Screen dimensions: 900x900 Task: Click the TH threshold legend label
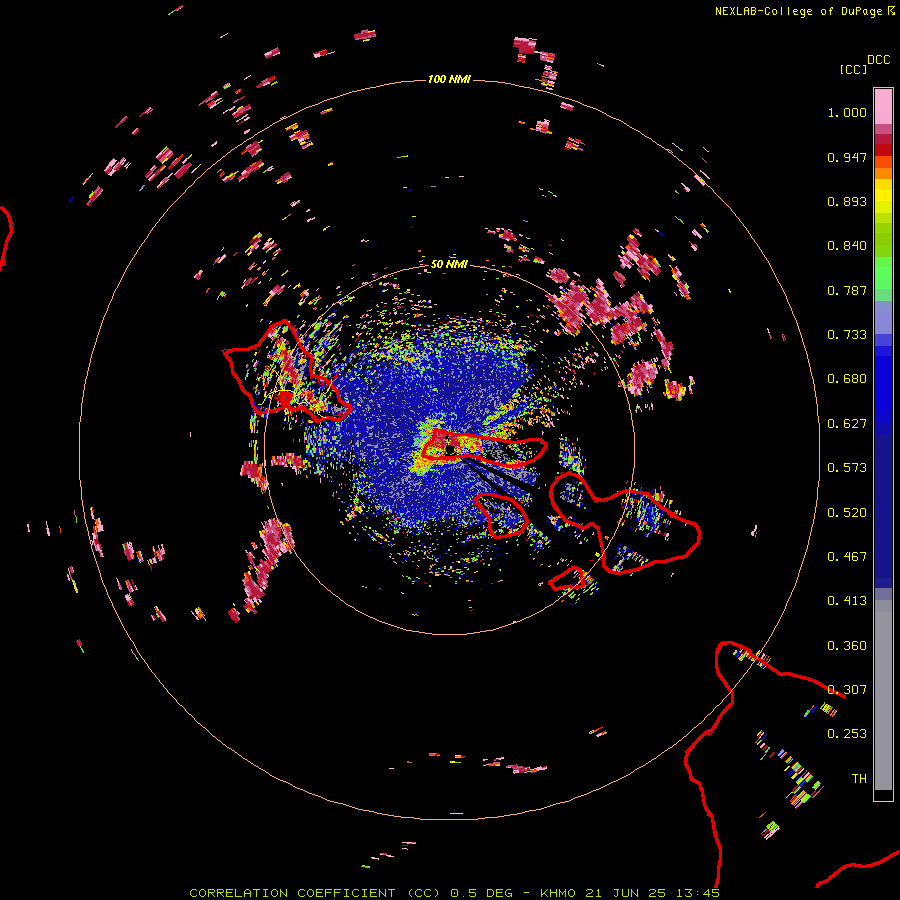tap(859, 779)
